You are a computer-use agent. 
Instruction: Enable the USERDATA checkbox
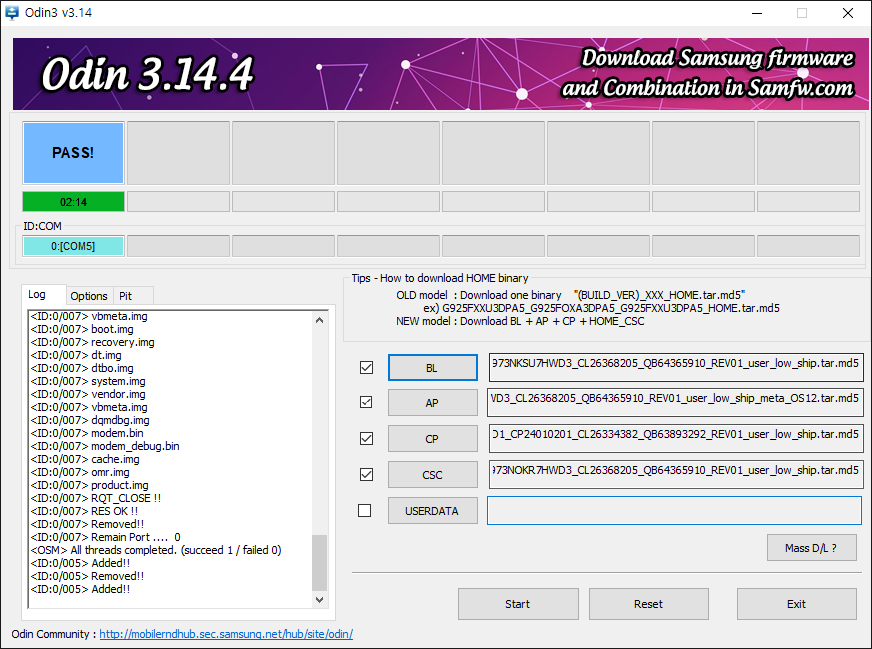(364, 510)
